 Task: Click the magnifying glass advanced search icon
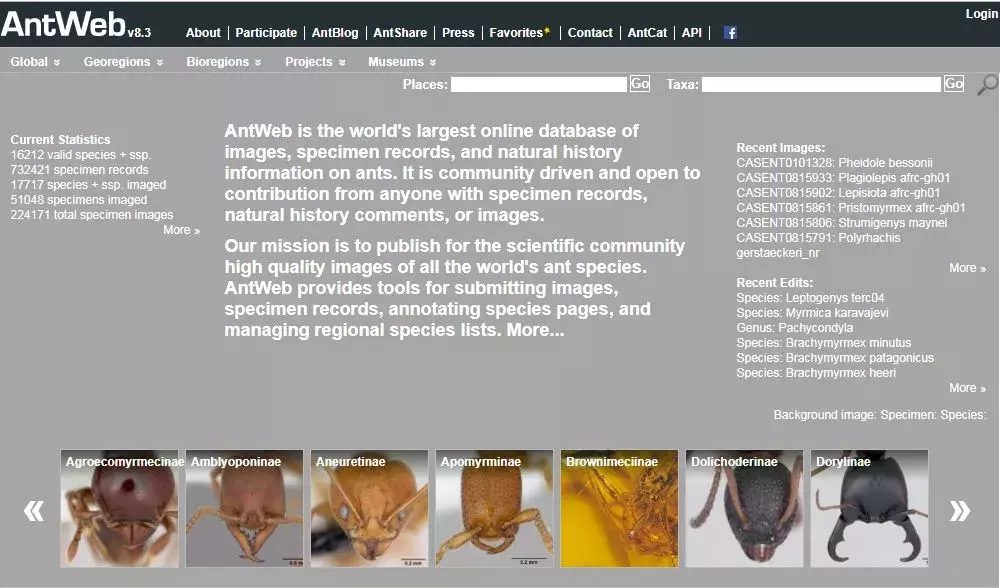pyautogui.click(x=987, y=84)
